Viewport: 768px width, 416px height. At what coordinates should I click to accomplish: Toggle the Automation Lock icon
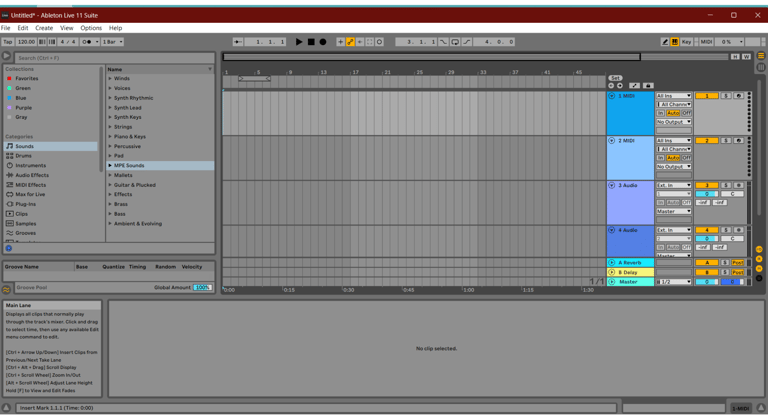point(648,86)
